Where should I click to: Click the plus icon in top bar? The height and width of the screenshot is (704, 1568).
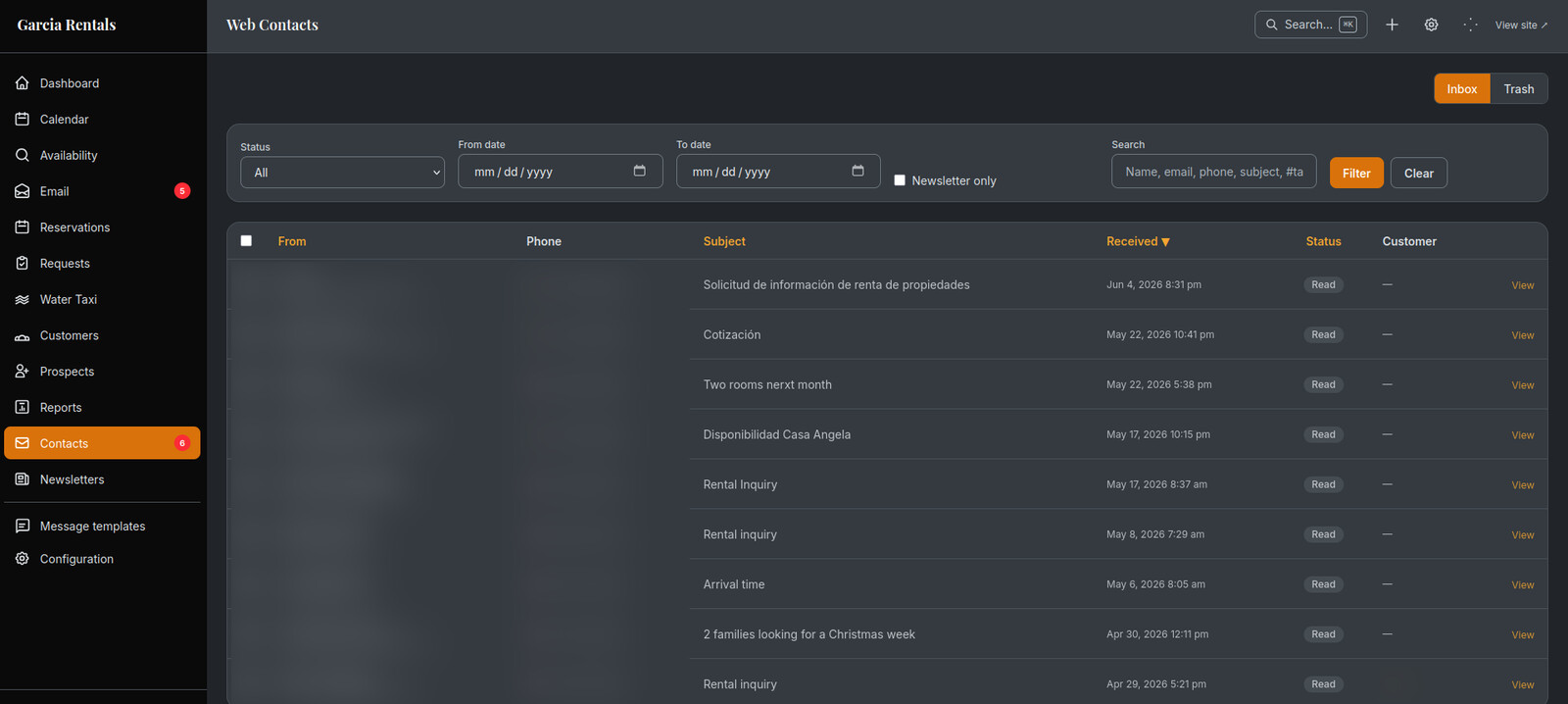(1392, 25)
